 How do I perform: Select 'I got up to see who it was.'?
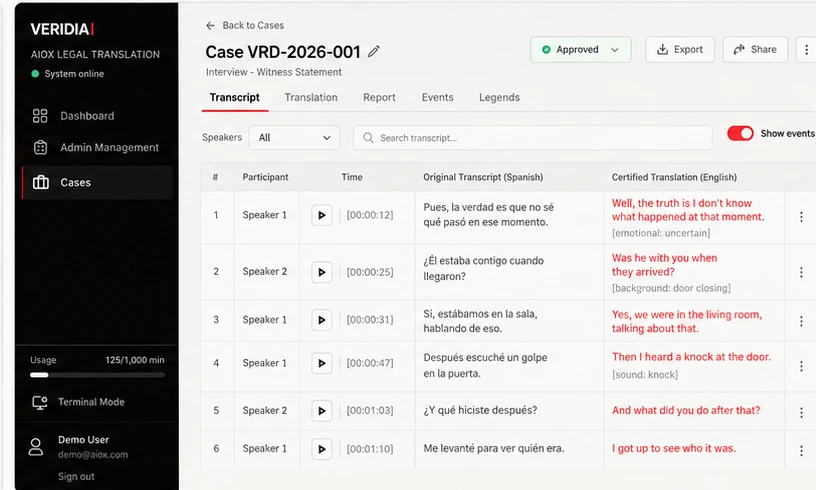674,448
